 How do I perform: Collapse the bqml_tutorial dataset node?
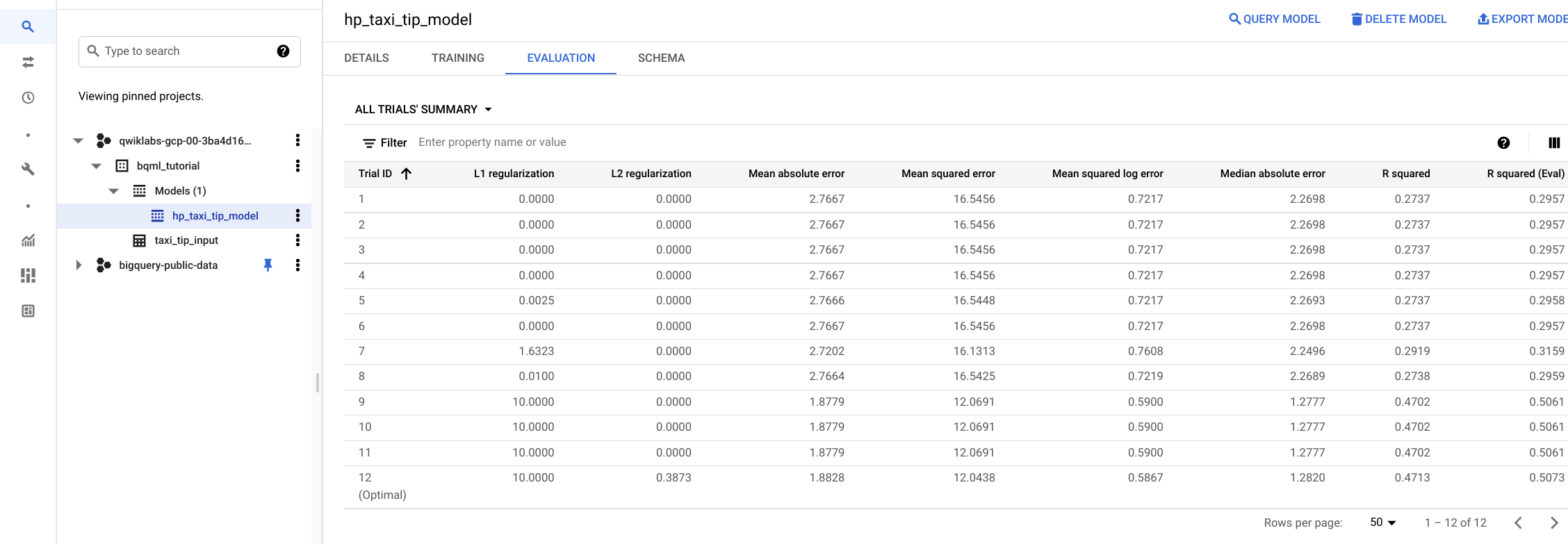coord(97,165)
